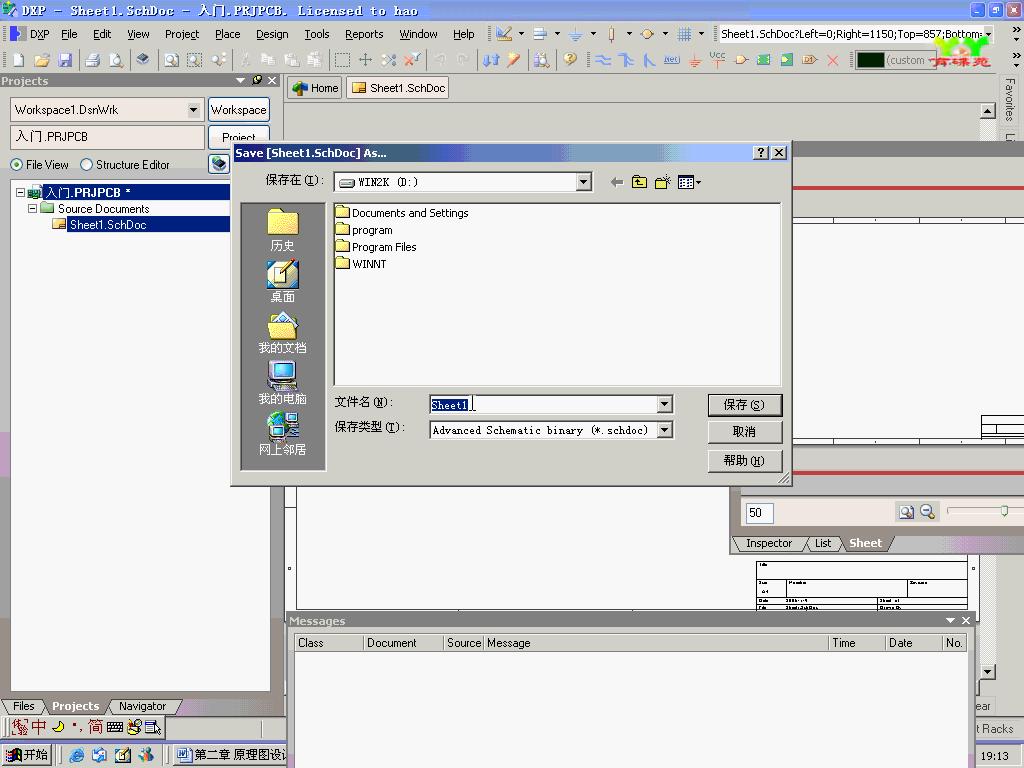Open Desktop shortcut in save dialog
Viewport: 1024px width, 768px height.
pos(282,281)
